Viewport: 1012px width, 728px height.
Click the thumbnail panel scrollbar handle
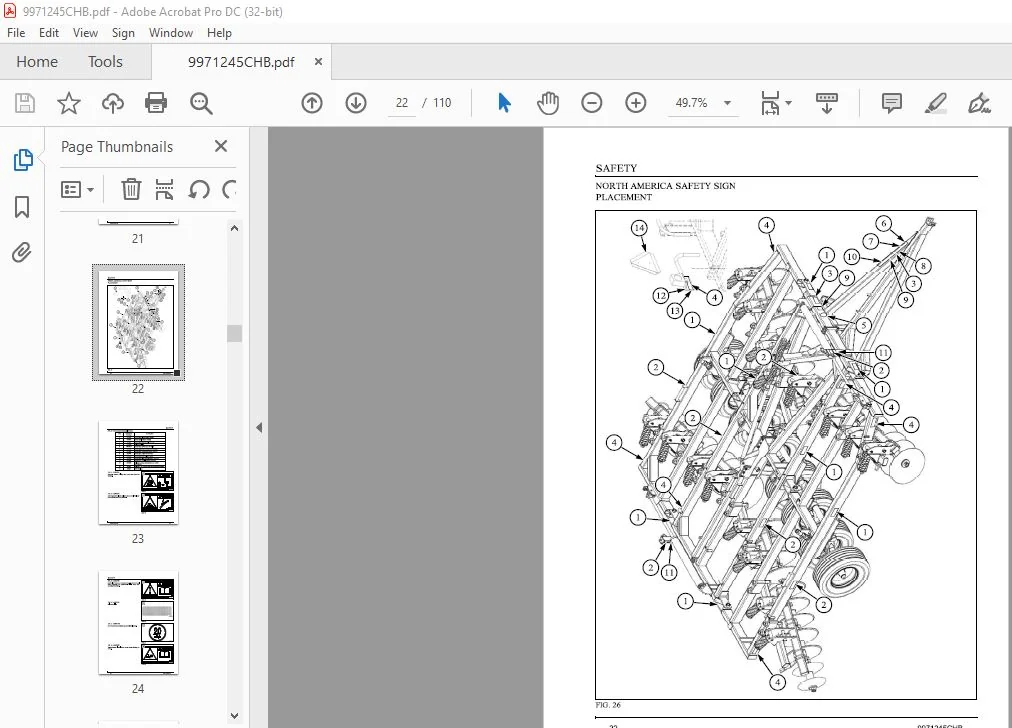point(234,333)
